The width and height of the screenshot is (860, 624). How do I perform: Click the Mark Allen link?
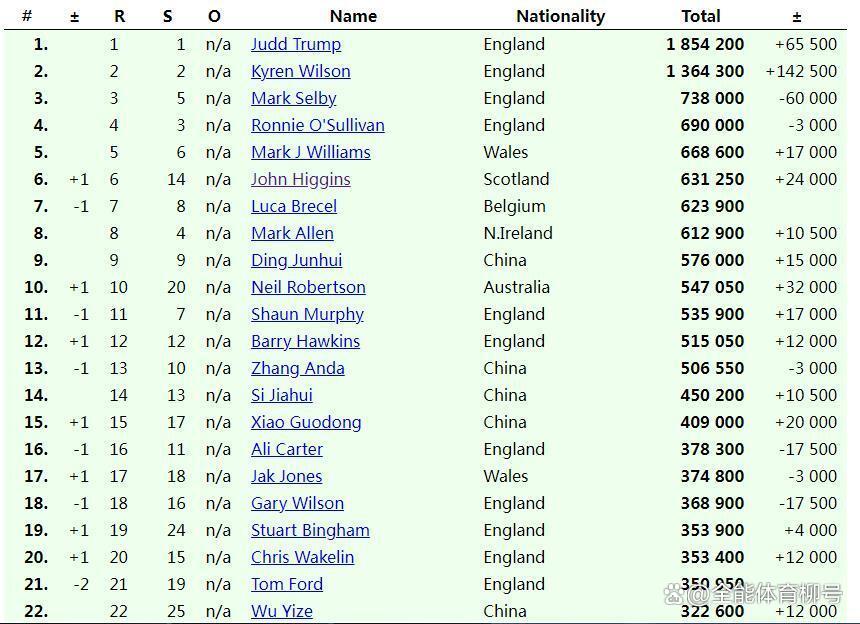point(292,233)
